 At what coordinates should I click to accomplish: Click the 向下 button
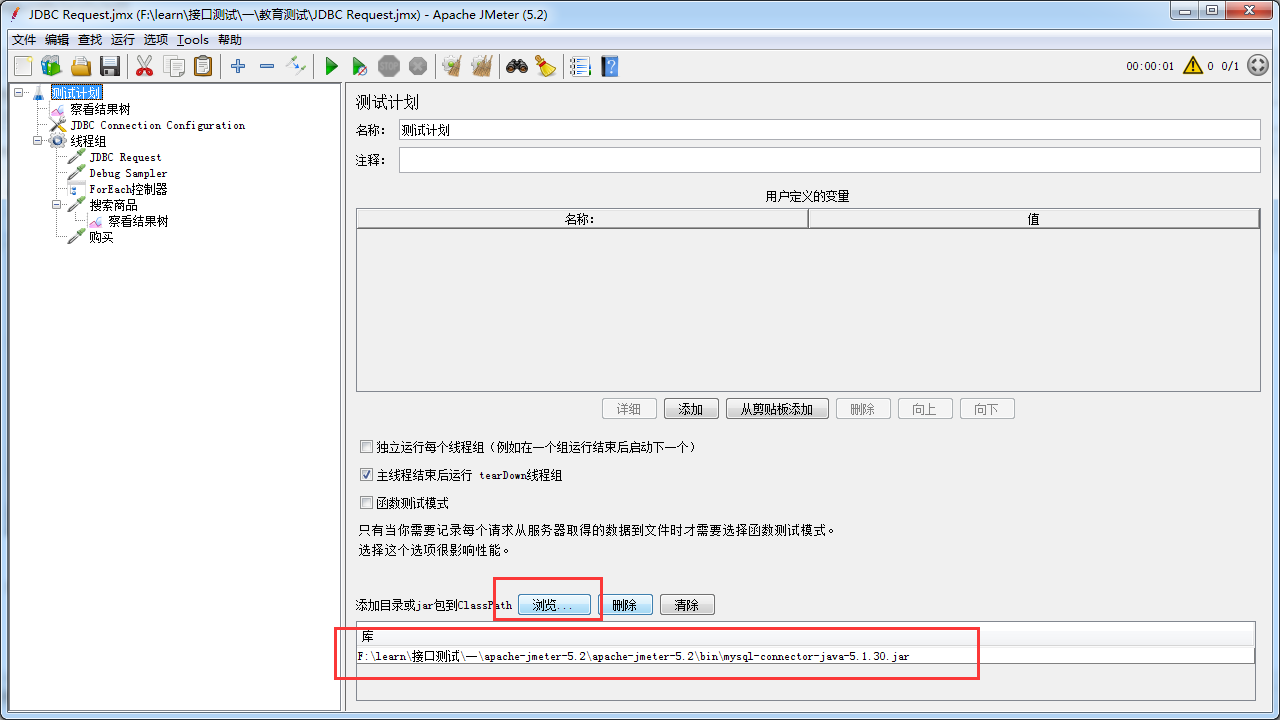click(987, 409)
